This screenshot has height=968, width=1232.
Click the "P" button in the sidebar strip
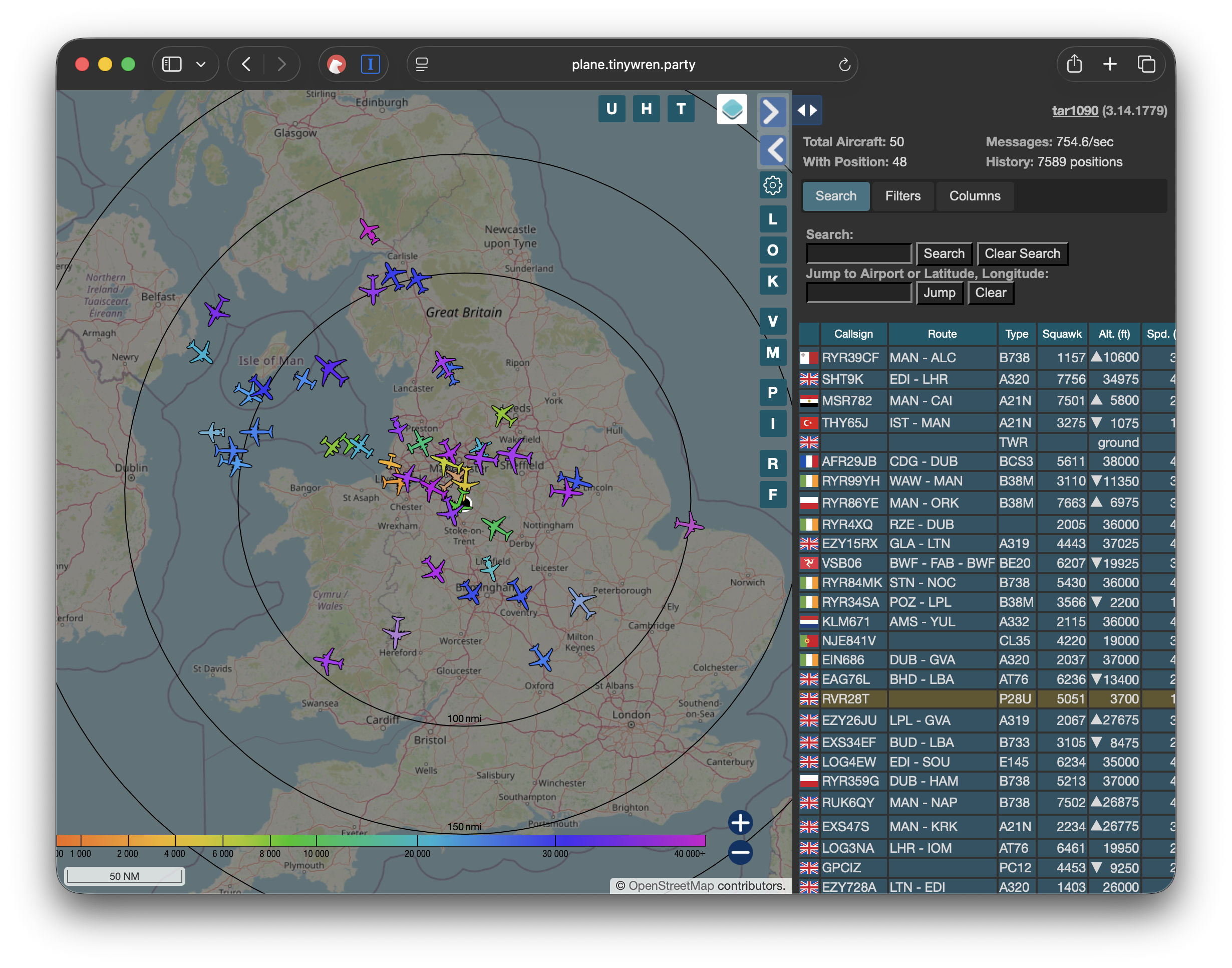[x=773, y=393]
